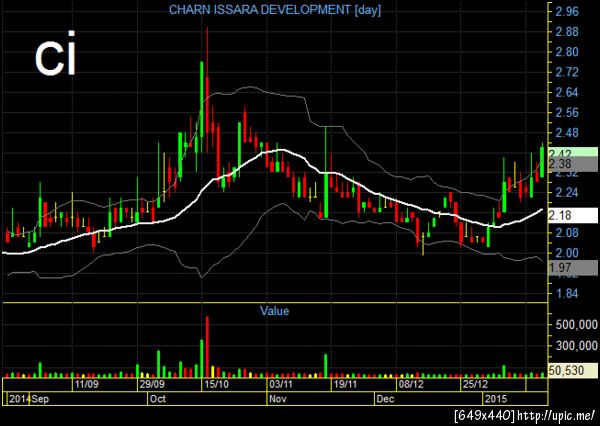Select the 2.56 price axis label
The height and width of the screenshot is (426, 600).
(x=567, y=113)
